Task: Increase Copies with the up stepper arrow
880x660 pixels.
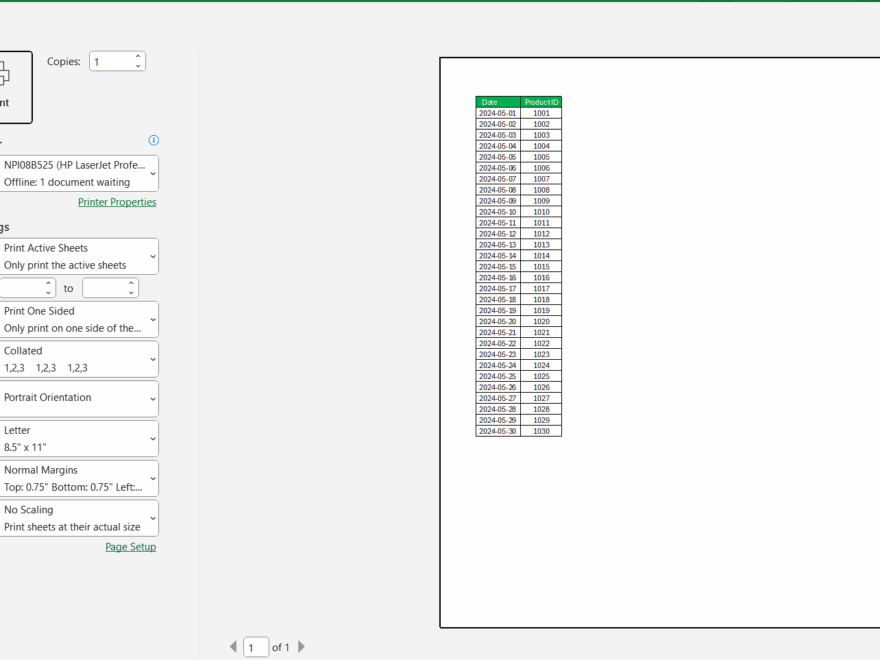Action: point(137,56)
